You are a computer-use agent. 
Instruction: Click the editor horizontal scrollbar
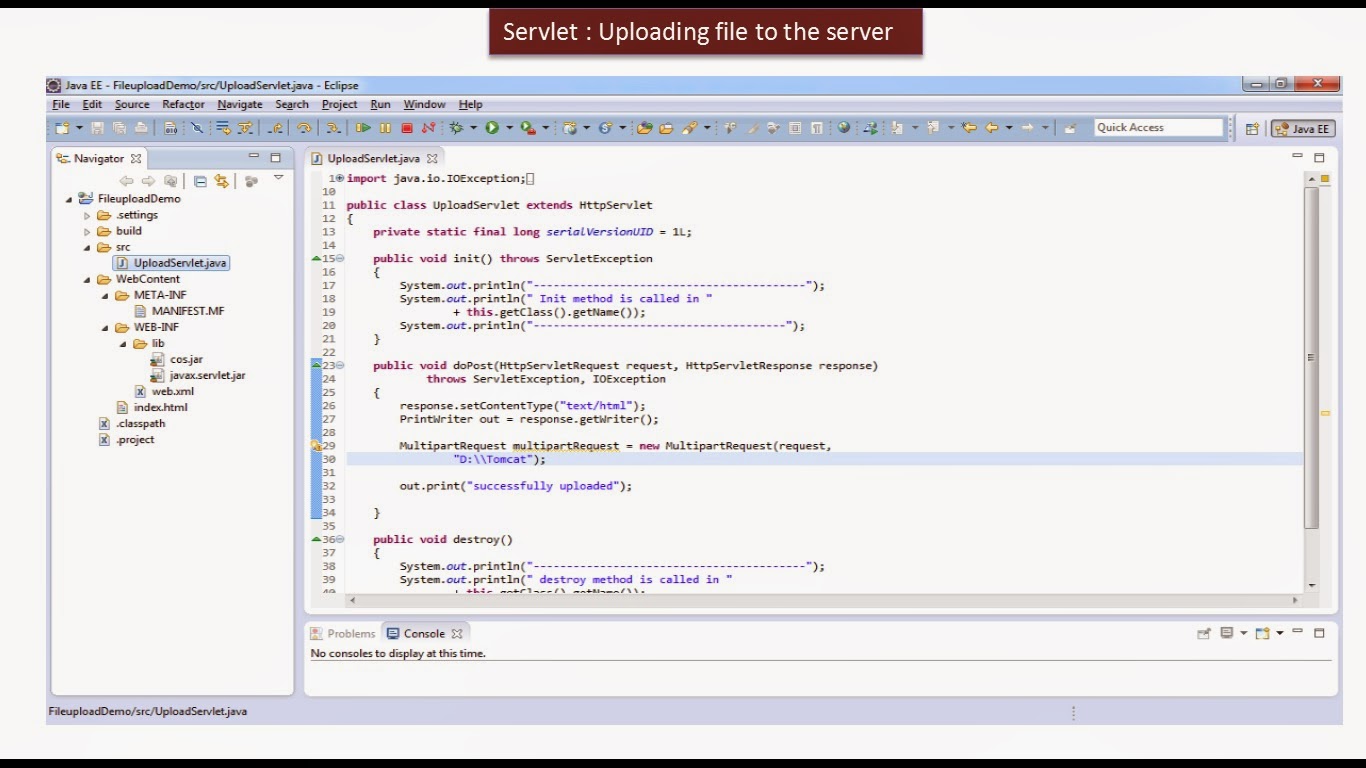tap(824, 600)
